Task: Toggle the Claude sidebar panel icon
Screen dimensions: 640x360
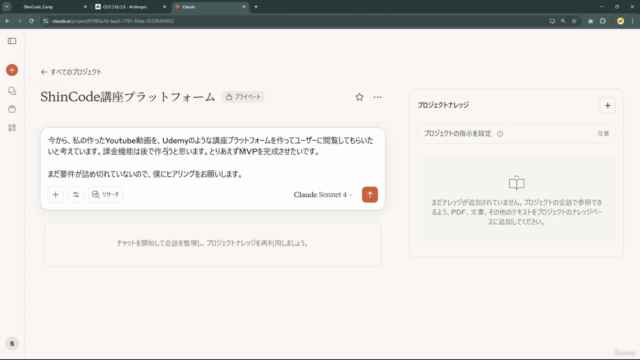Action: [x=12, y=41]
